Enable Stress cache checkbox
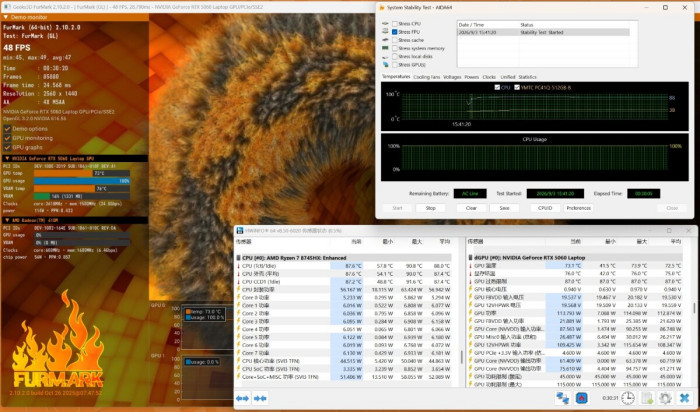Image resolution: width=700 pixels, height=412 pixels. point(395,40)
